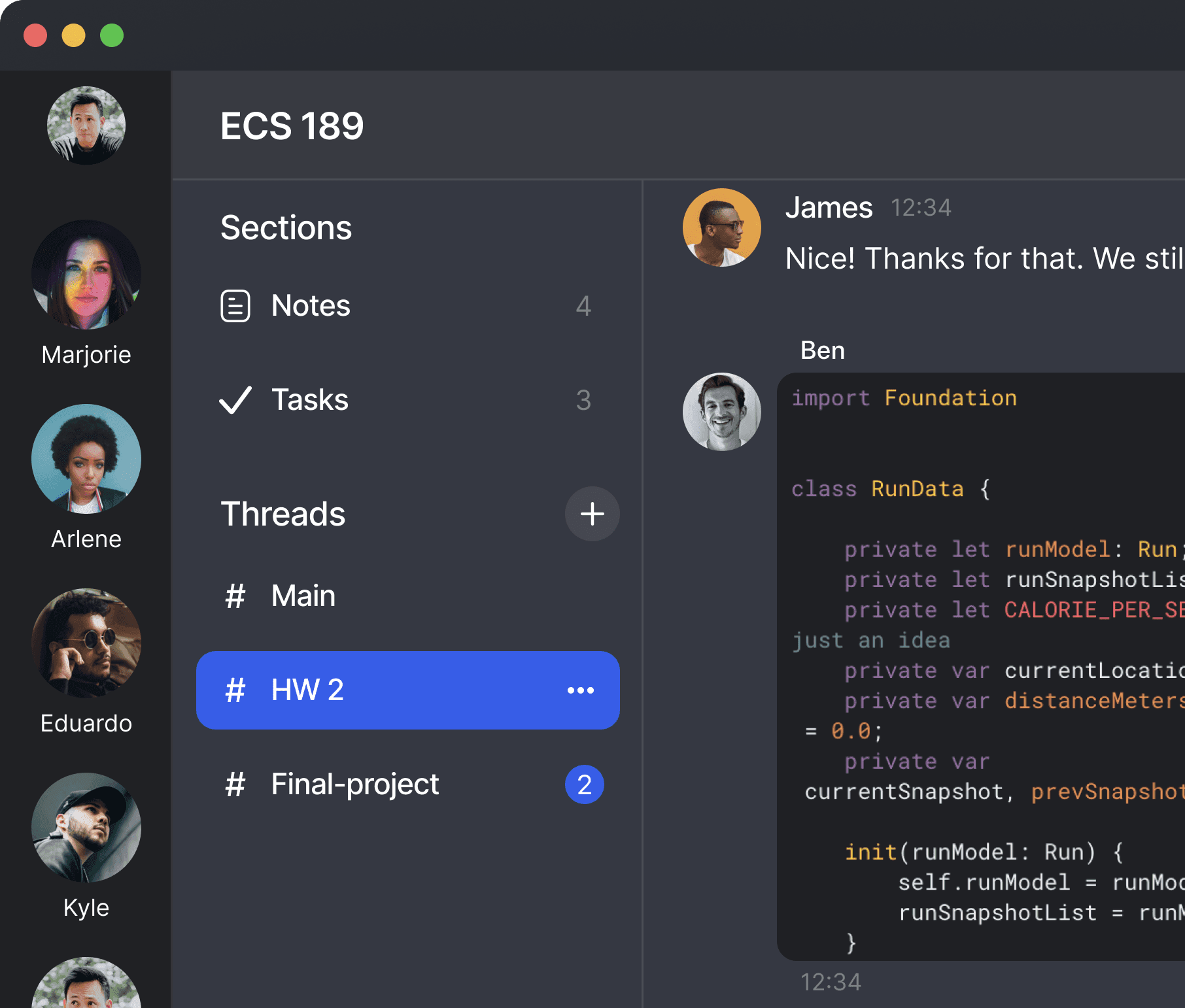
Task: Click the "class RunData {" code line
Action: pyautogui.click(x=891, y=489)
